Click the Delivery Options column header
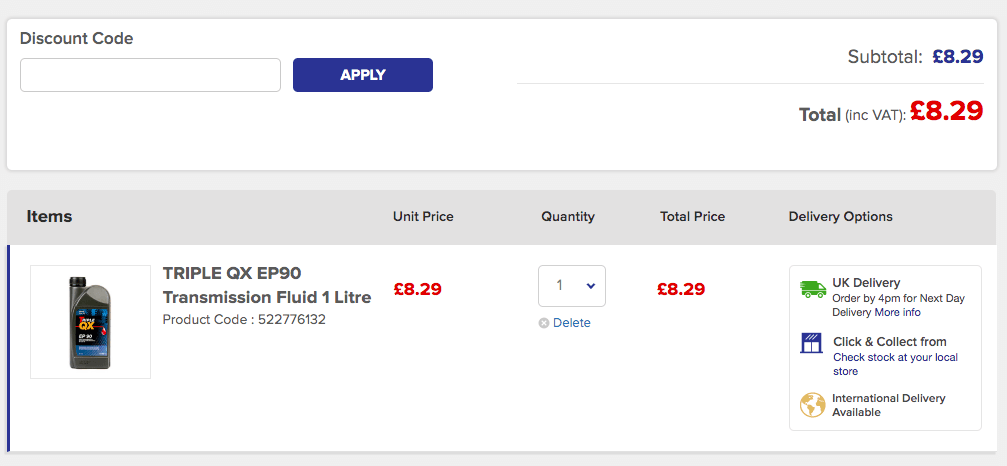Screen dimensions: 1007x466 tap(841, 217)
